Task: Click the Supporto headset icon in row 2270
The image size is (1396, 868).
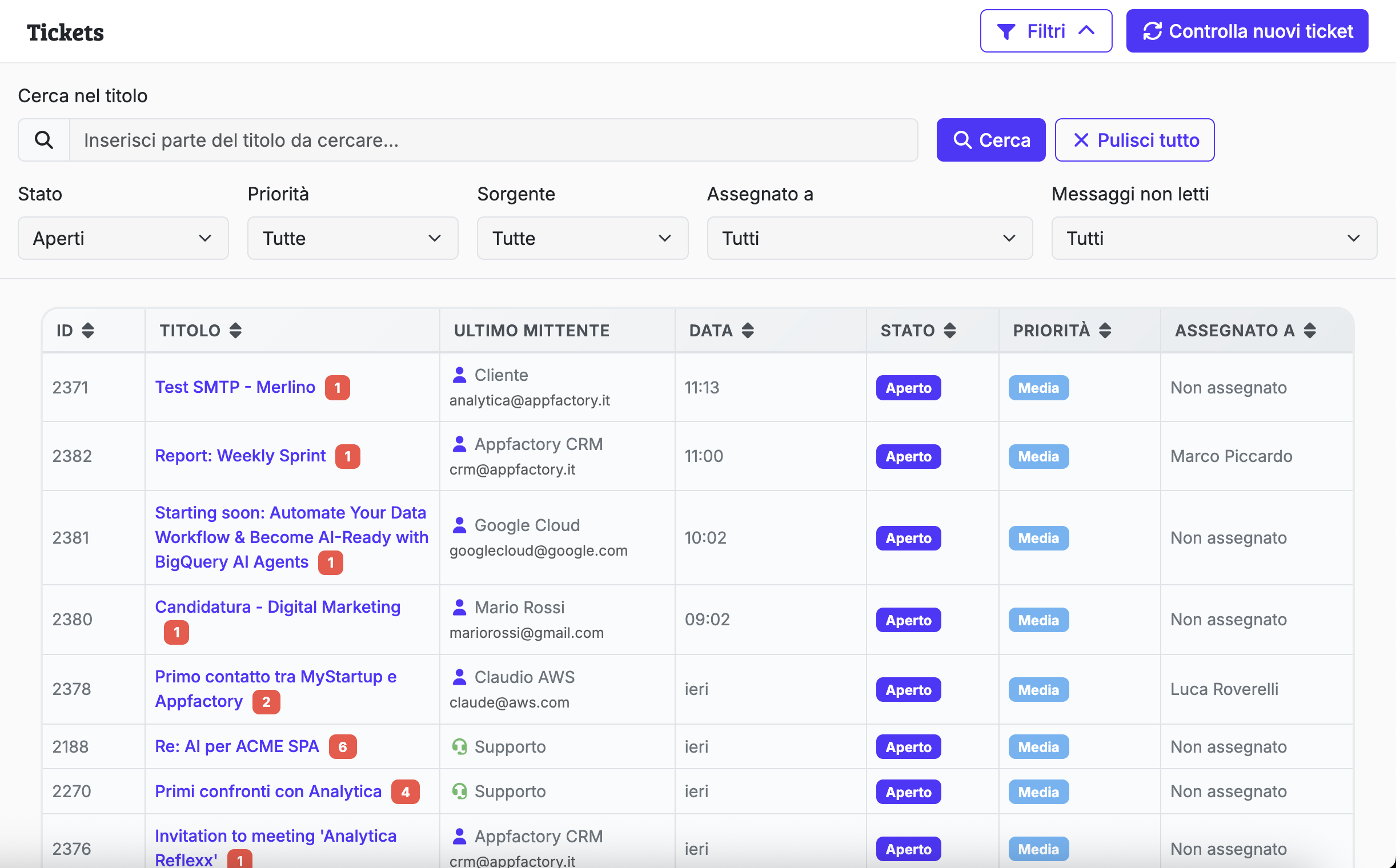Action: click(x=459, y=791)
